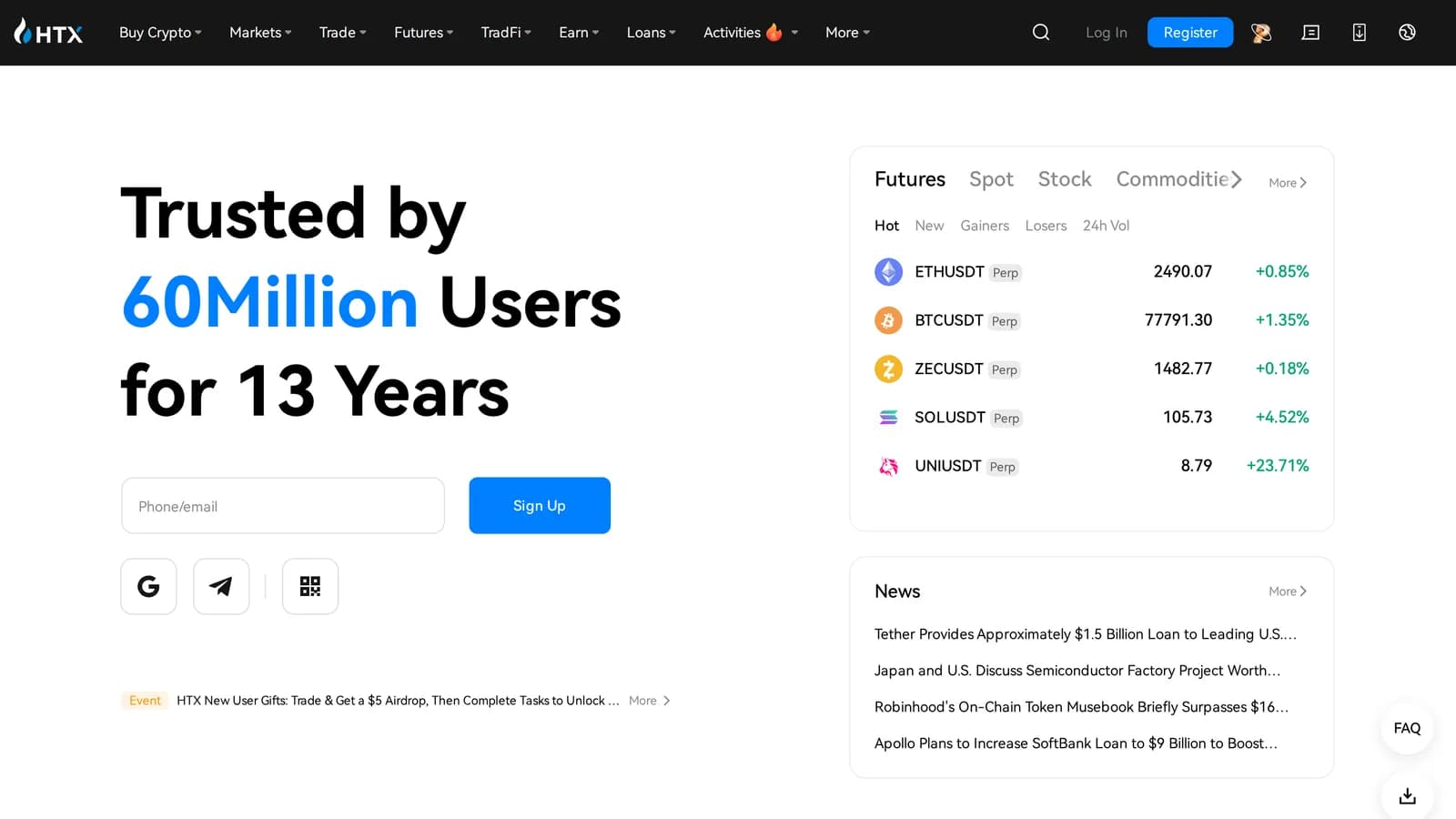The image size is (1456, 819).
Task: Expand the Buy Crypto menu
Action: [160, 33]
